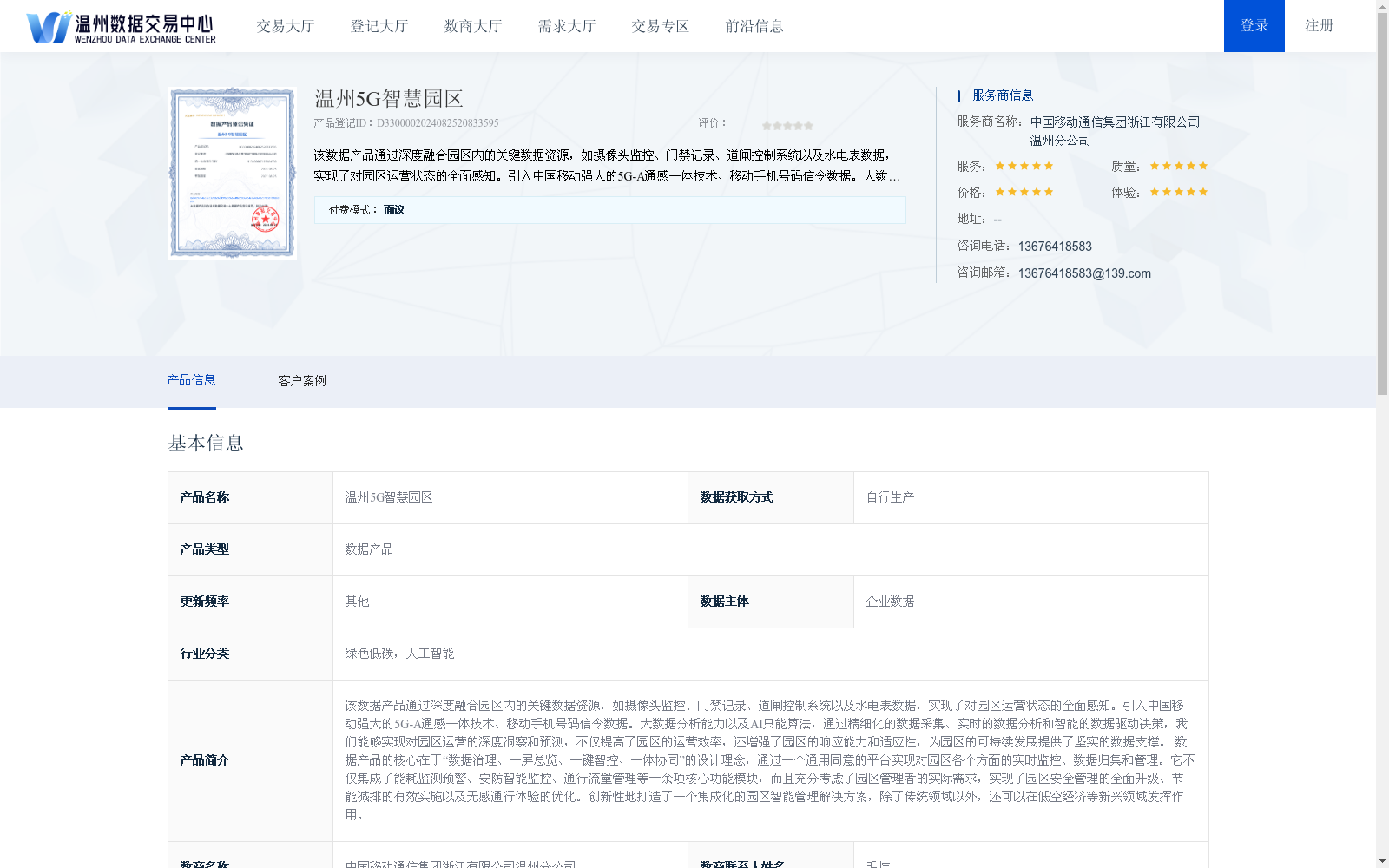Click the phone number 13676418583
This screenshot has width=1389, height=868.
pyautogui.click(x=1055, y=247)
